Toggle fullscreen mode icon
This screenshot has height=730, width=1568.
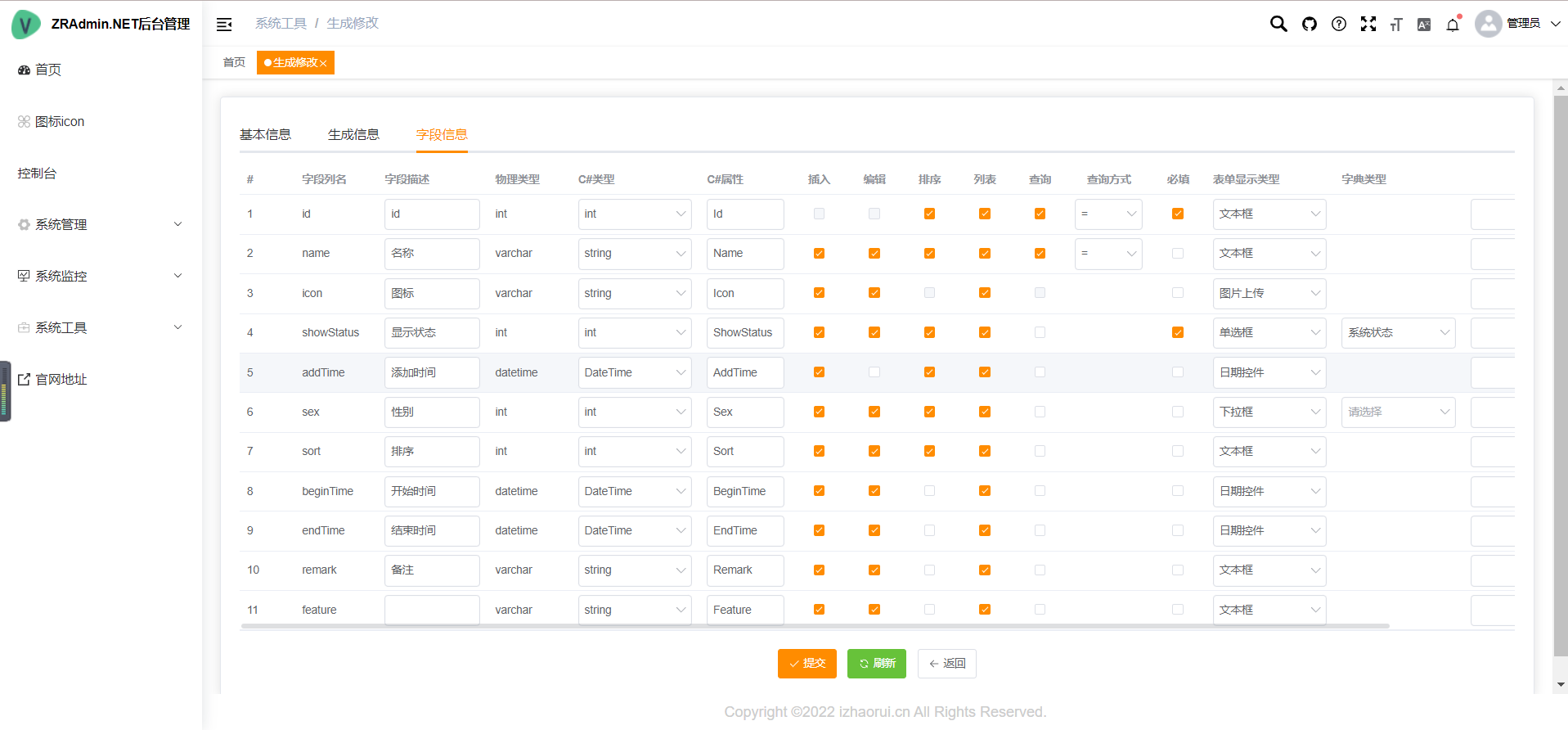point(1368,24)
